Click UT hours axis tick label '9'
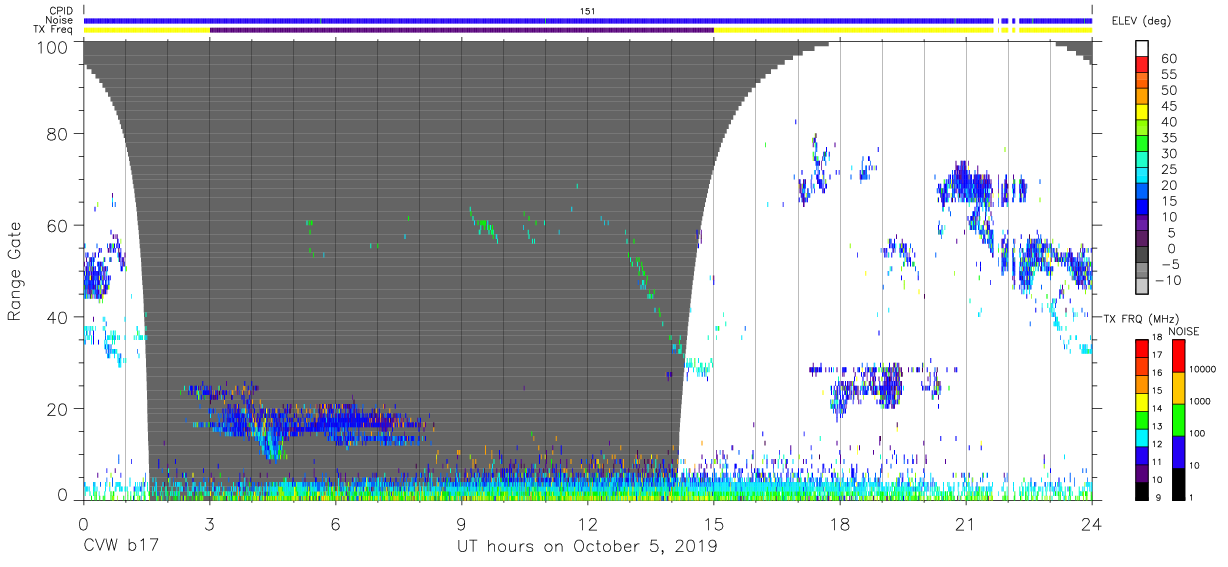1228x567 pixels. tap(462, 523)
